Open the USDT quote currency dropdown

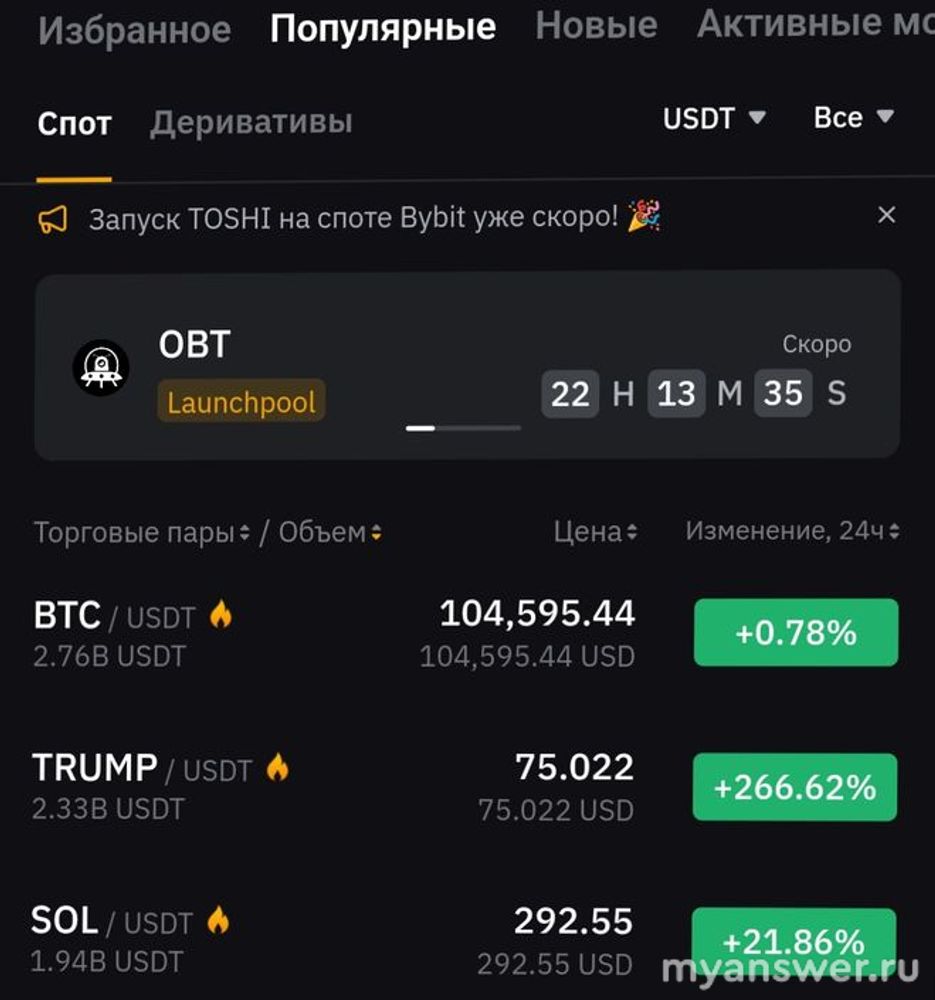714,118
